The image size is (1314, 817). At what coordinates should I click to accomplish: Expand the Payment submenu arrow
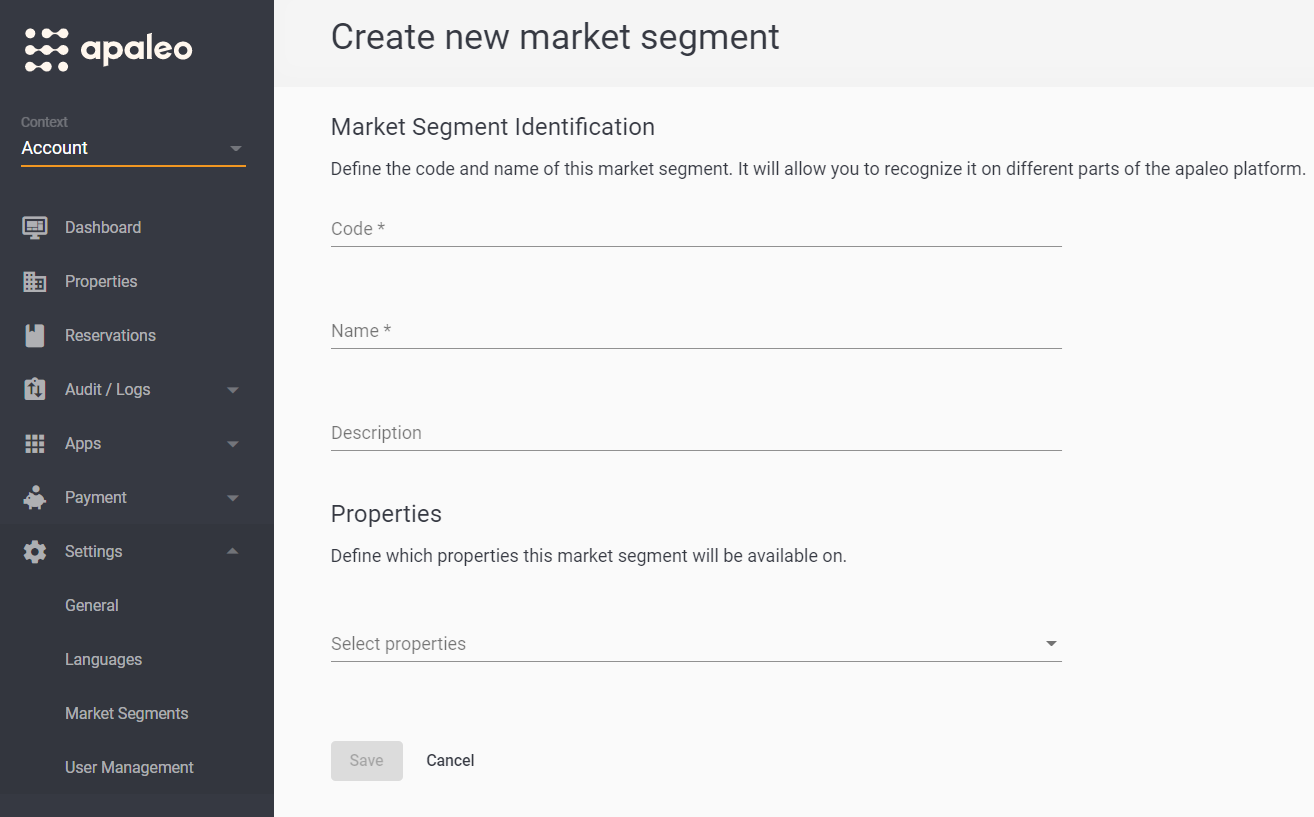233,498
